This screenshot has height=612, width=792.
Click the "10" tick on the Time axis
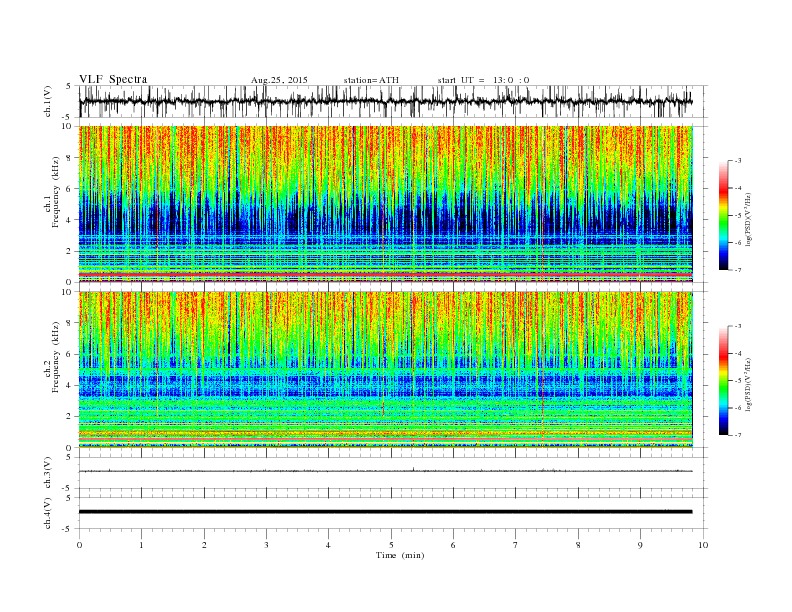(x=703, y=545)
